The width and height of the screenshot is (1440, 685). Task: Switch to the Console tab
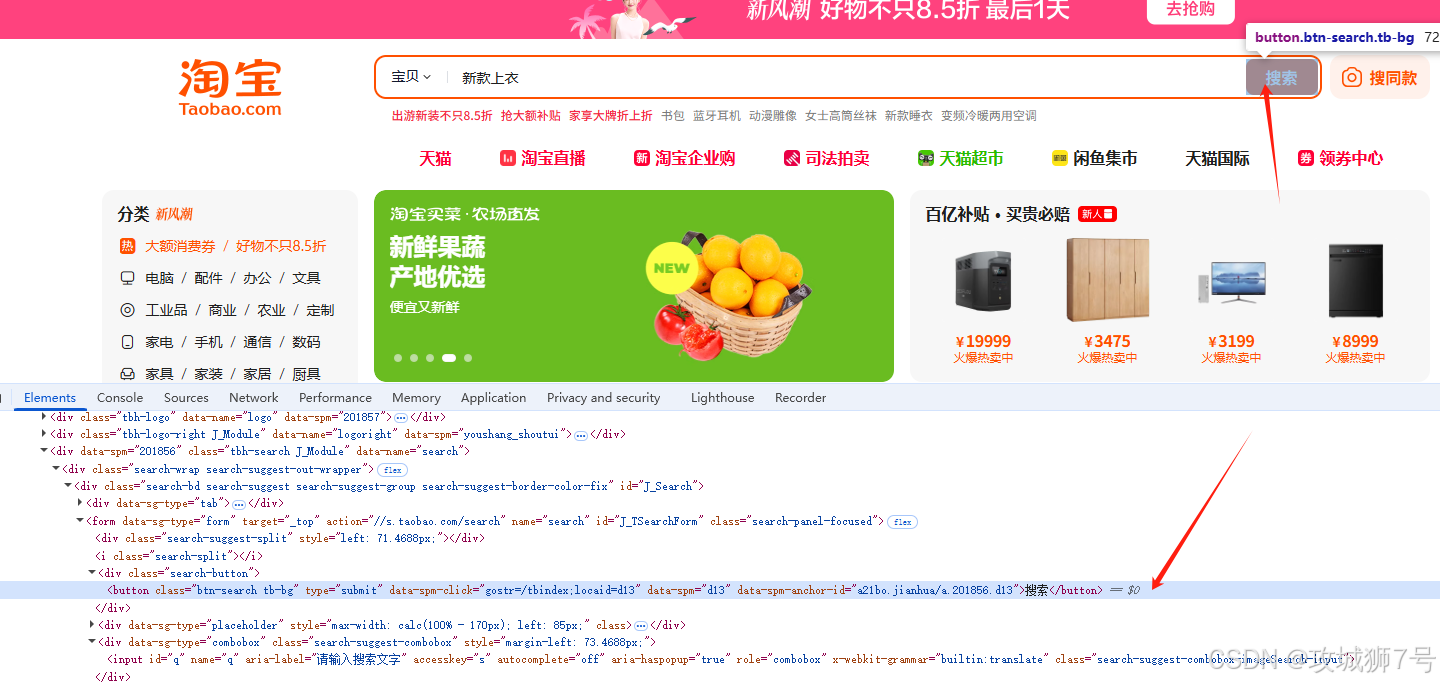[x=120, y=397]
